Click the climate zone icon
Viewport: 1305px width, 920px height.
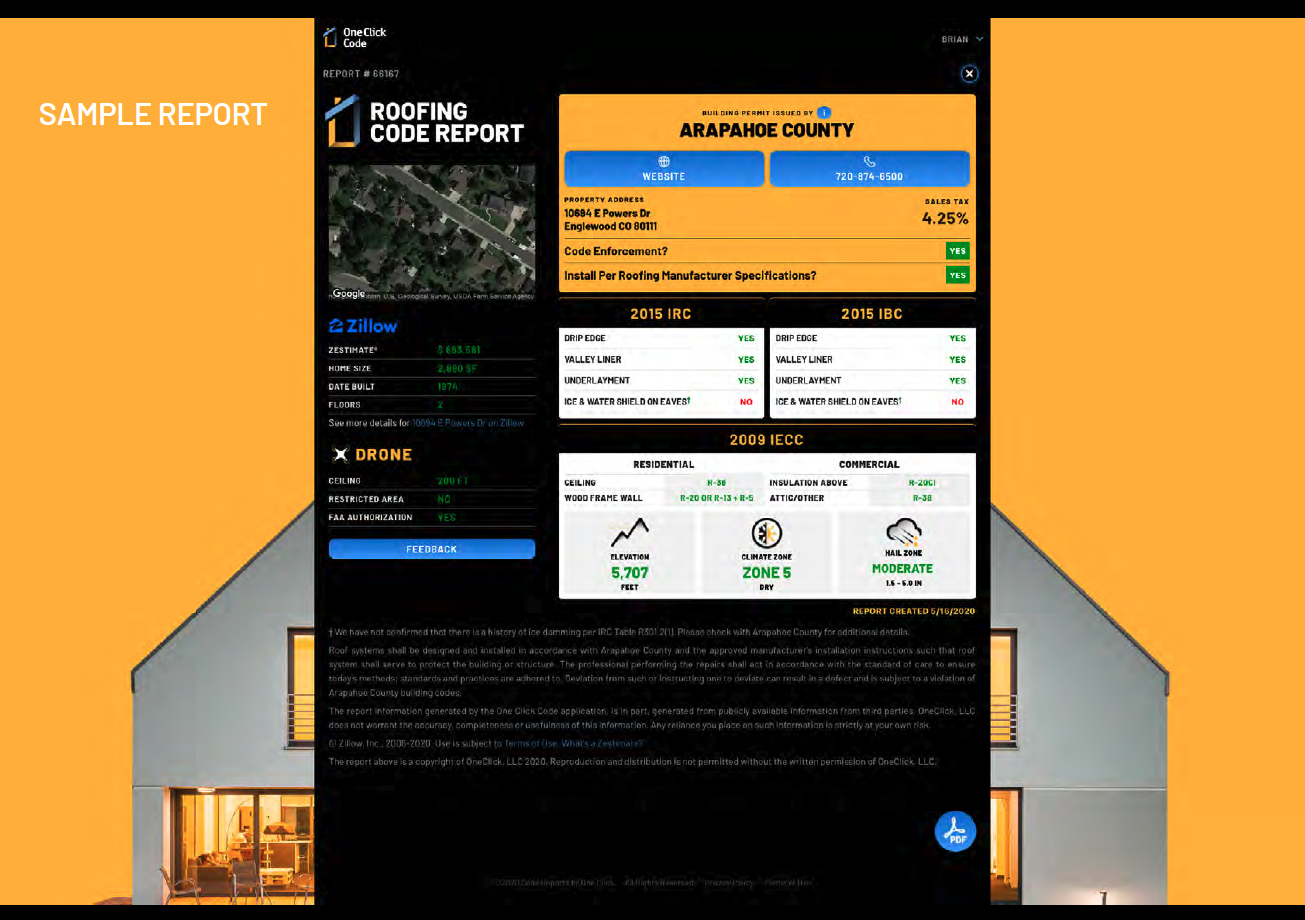766,533
